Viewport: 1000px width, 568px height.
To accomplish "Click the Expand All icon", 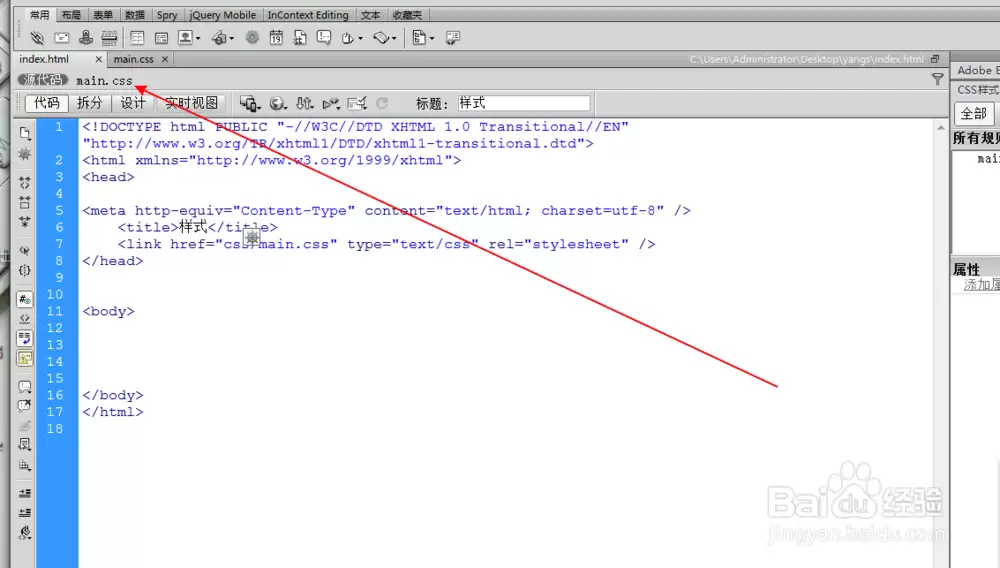I will click(x=25, y=222).
